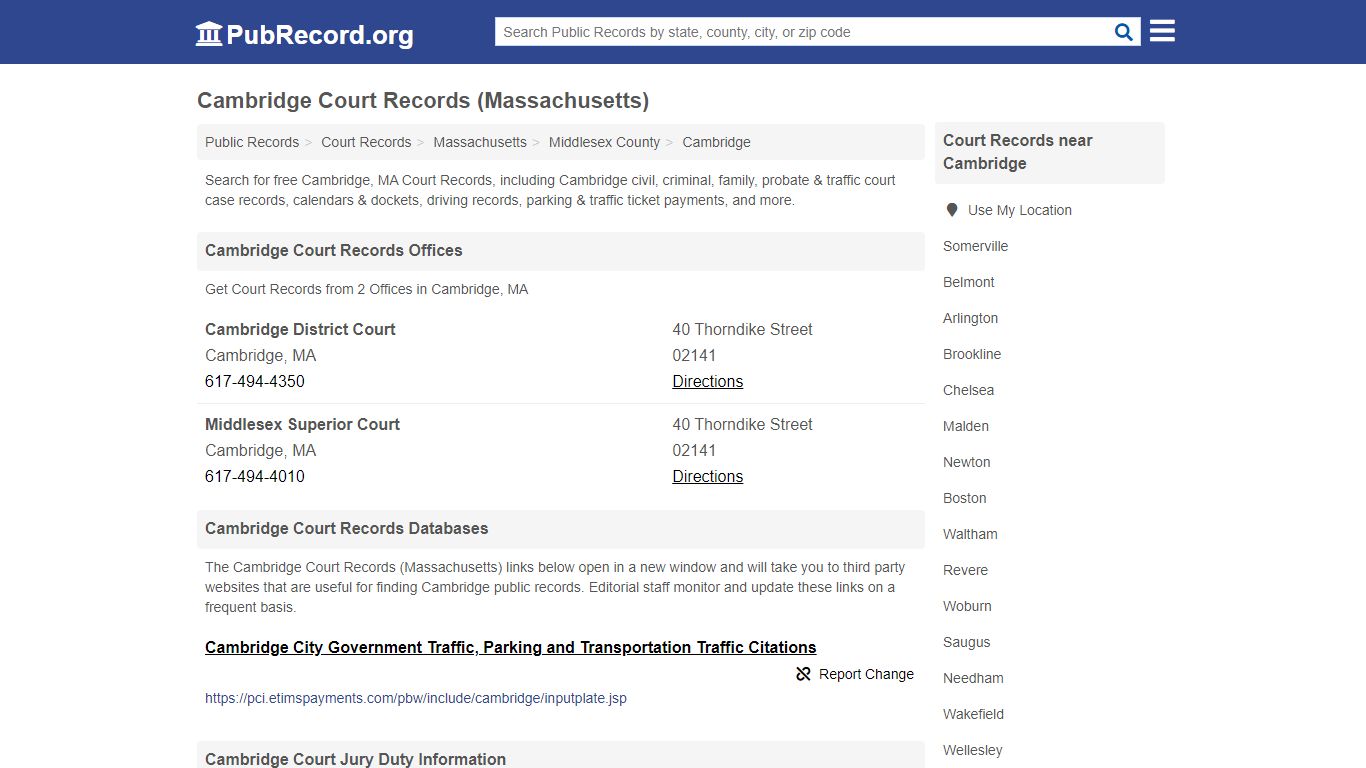Click the Cambridge Court Jury Duty Information heading
Viewport: 1366px width, 768px height.
[355, 759]
